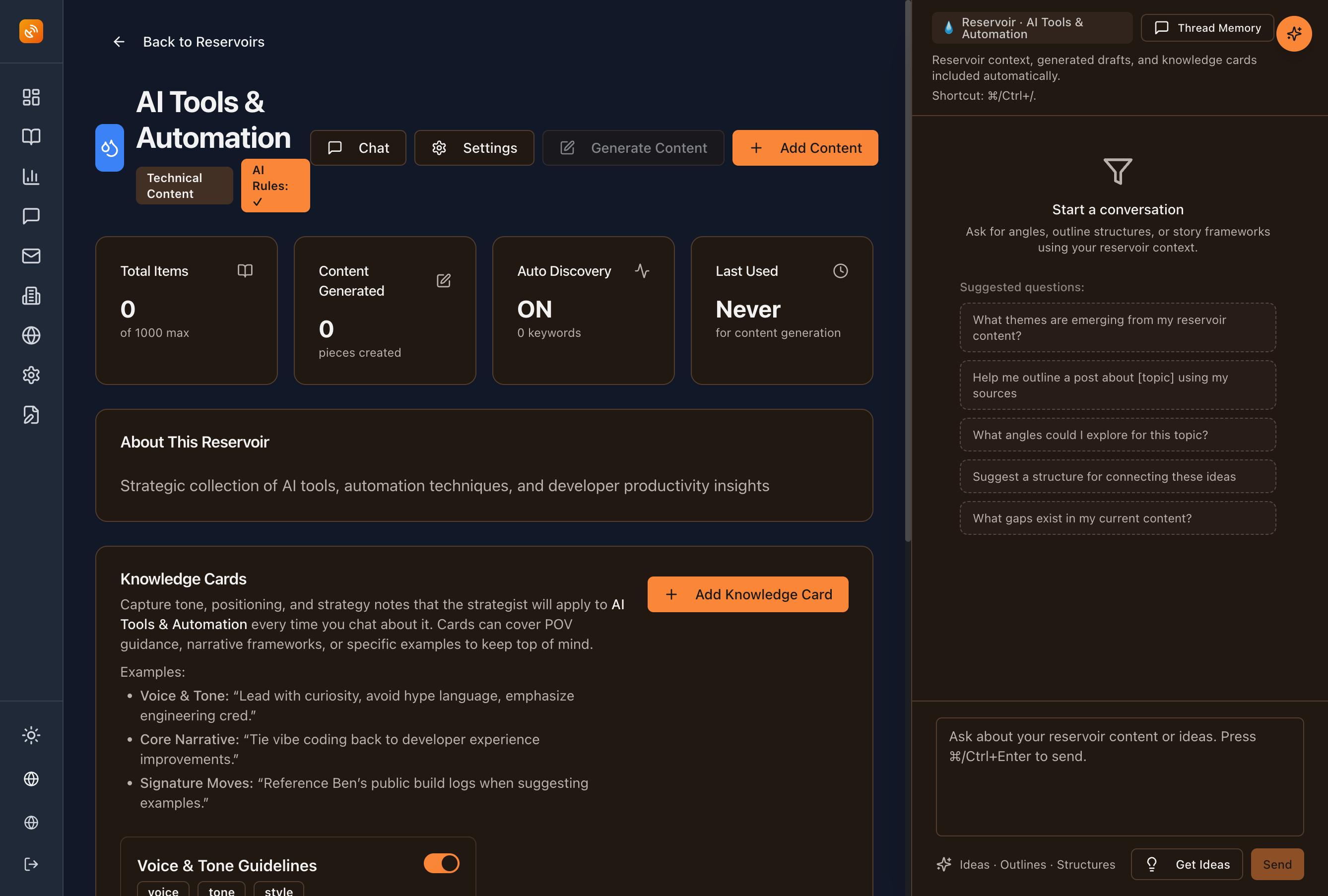Open the dashboard grid icon in sidebar

click(x=31, y=97)
